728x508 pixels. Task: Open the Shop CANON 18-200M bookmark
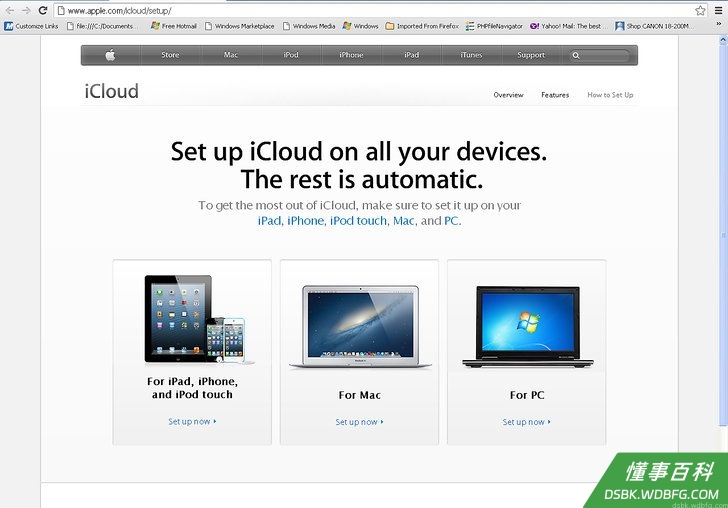pos(653,26)
